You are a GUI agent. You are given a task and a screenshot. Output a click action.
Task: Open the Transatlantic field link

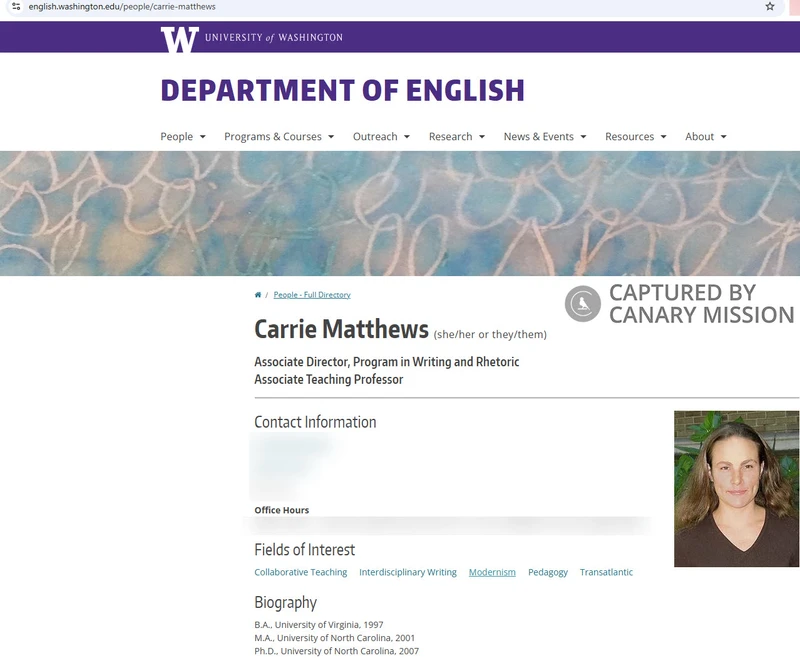(x=606, y=572)
